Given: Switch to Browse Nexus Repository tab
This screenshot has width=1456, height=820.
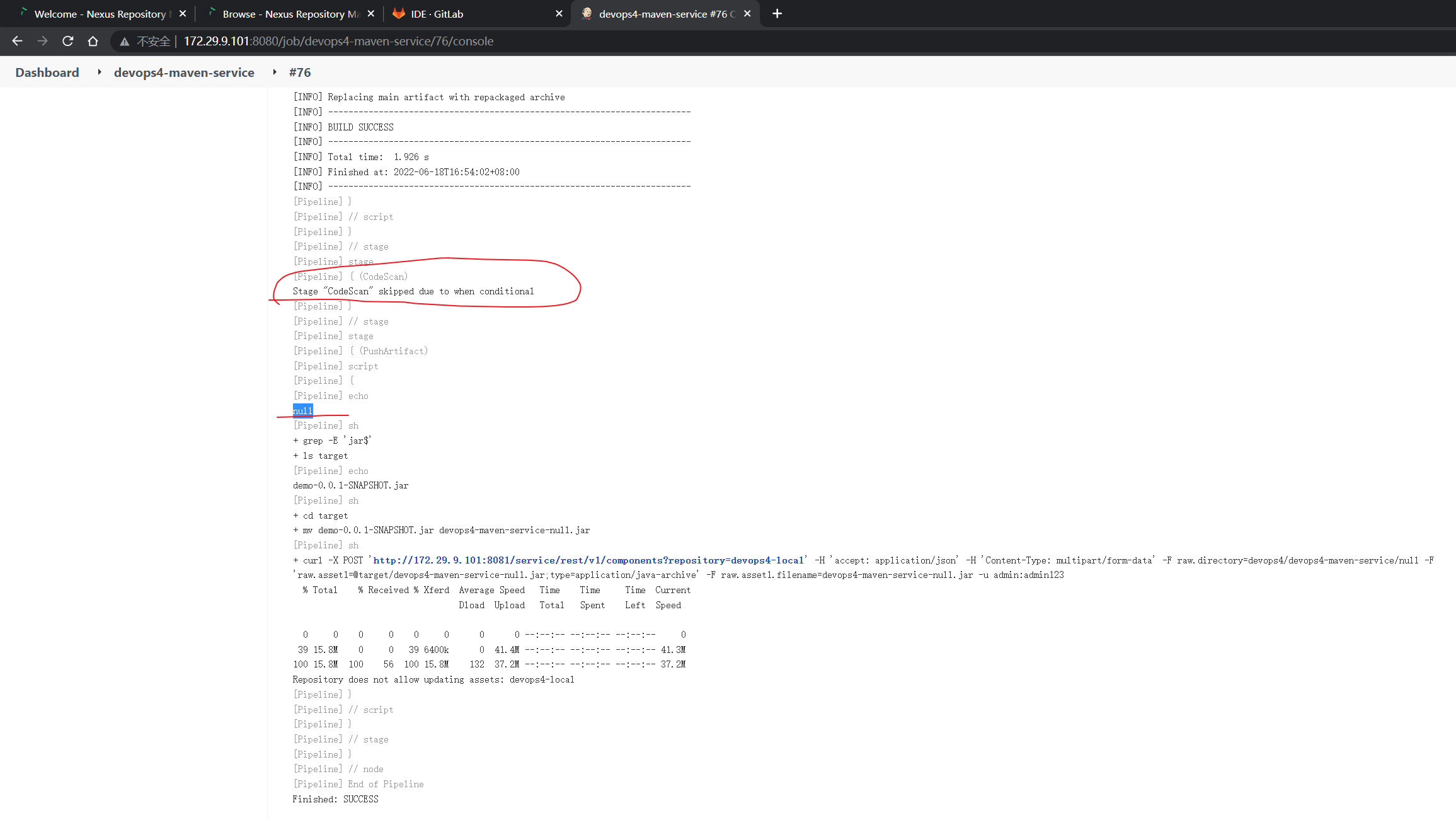Looking at the screenshot, I should (x=287, y=13).
